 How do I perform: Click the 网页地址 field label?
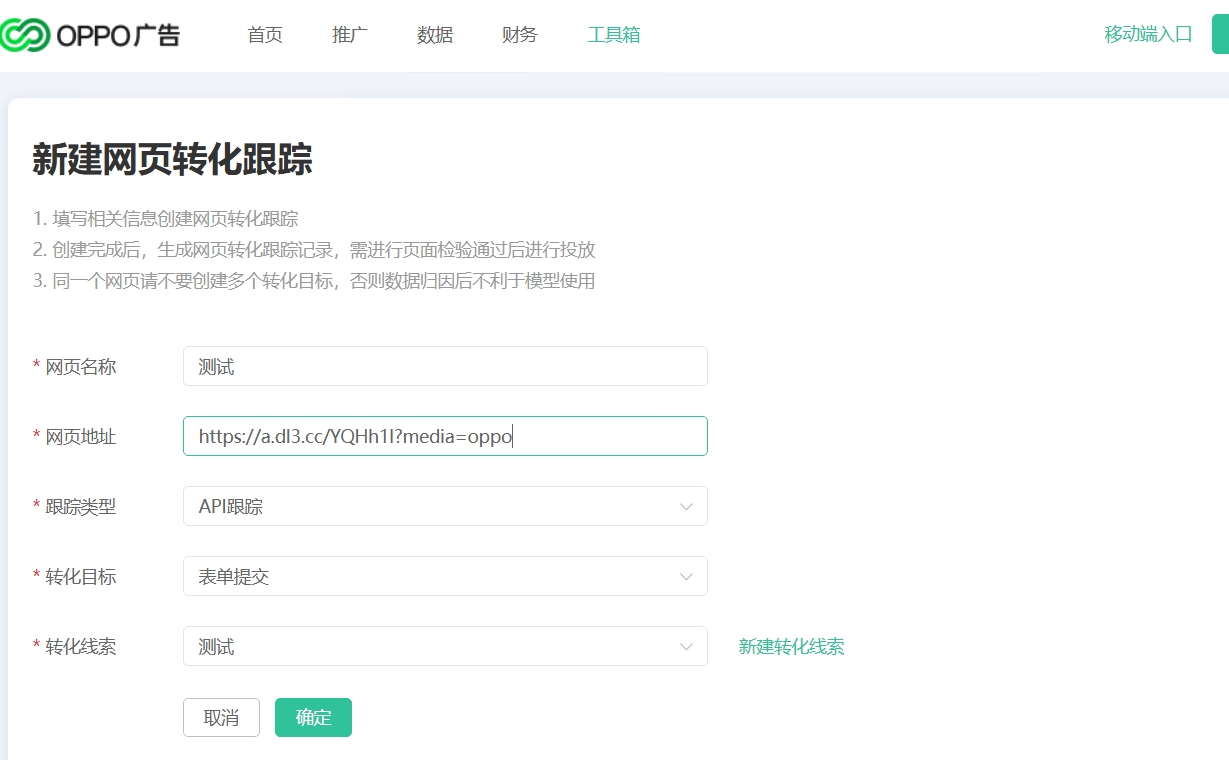81,437
